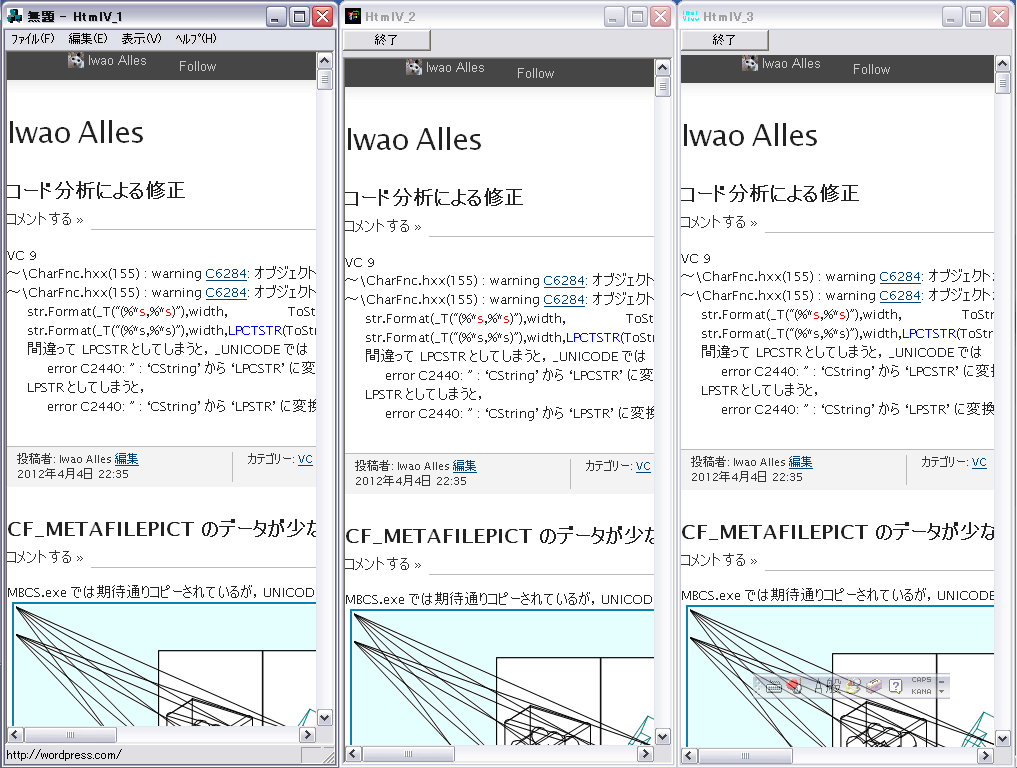
Task: Click the blue LPCTSTR link in HtmlV_1
Action: (x=255, y=331)
